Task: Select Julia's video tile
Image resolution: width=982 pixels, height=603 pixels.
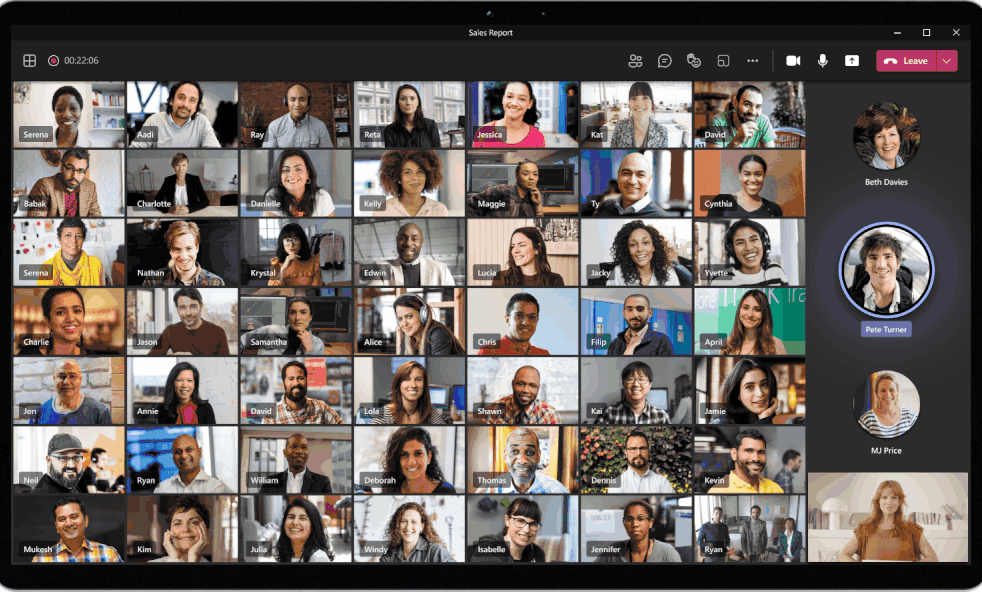Action: click(x=296, y=528)
